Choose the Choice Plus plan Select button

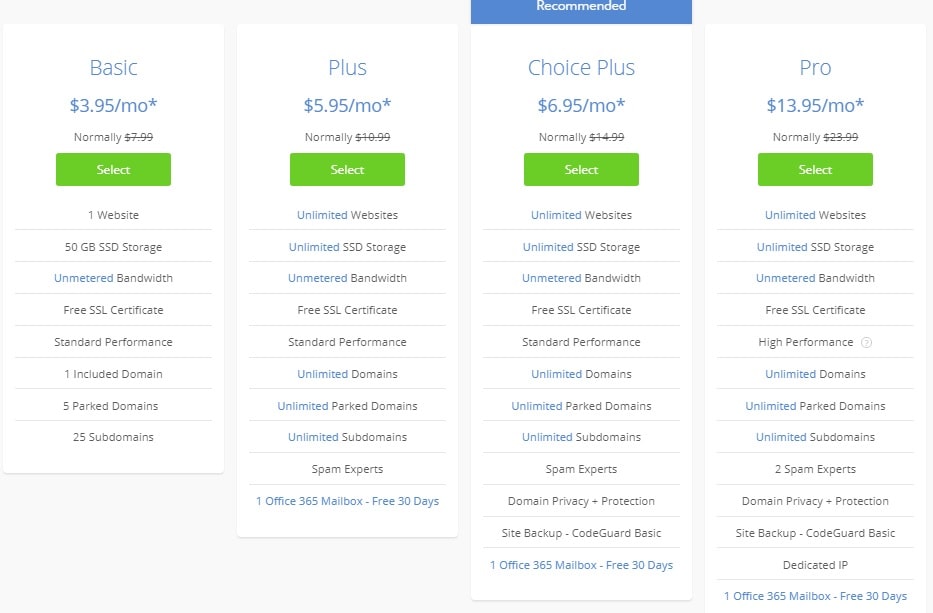(x=581, y=170)
